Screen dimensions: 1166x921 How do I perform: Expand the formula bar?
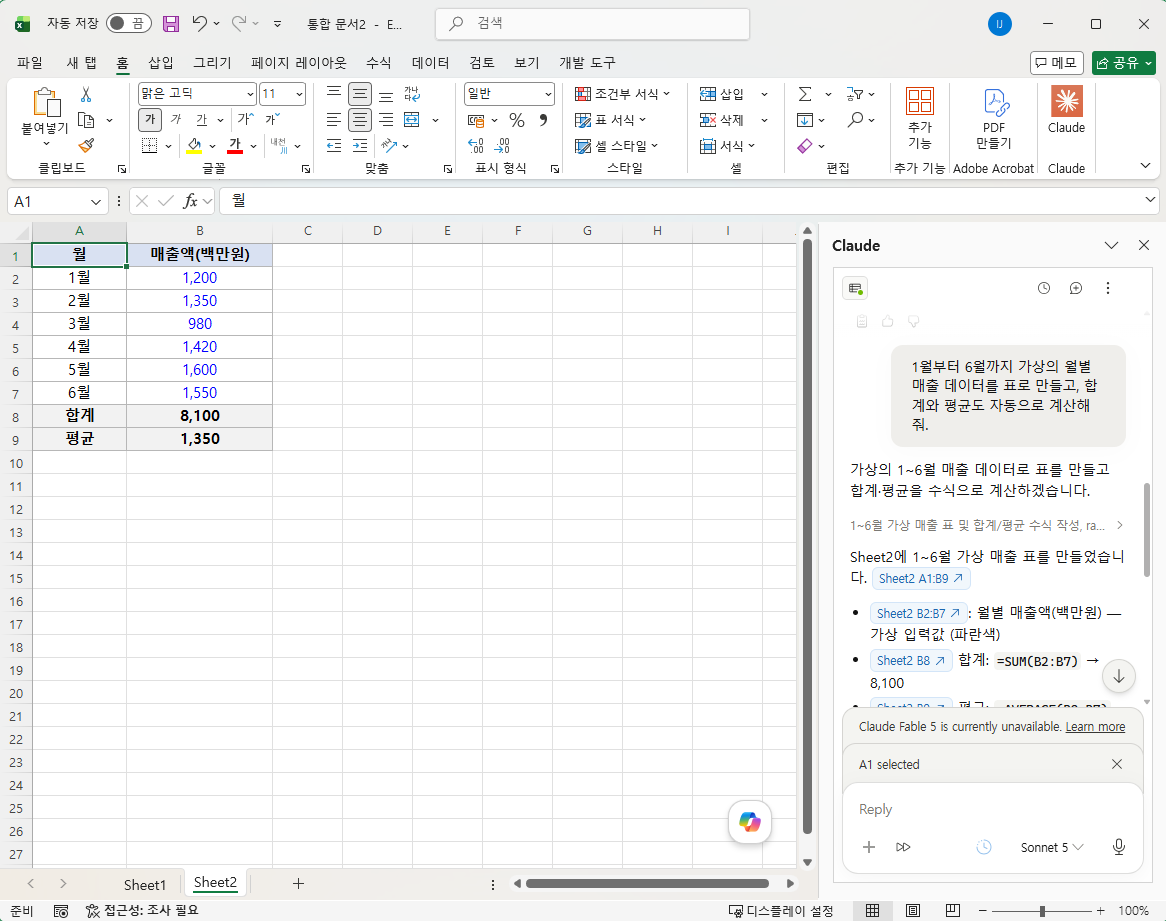click(1150, 200)
